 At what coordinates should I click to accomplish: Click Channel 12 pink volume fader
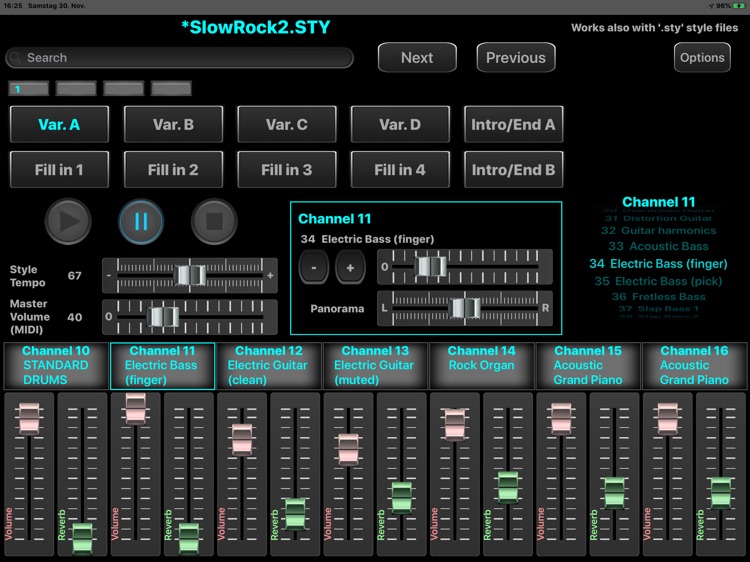pyautogui.click(x=242, y=439)
